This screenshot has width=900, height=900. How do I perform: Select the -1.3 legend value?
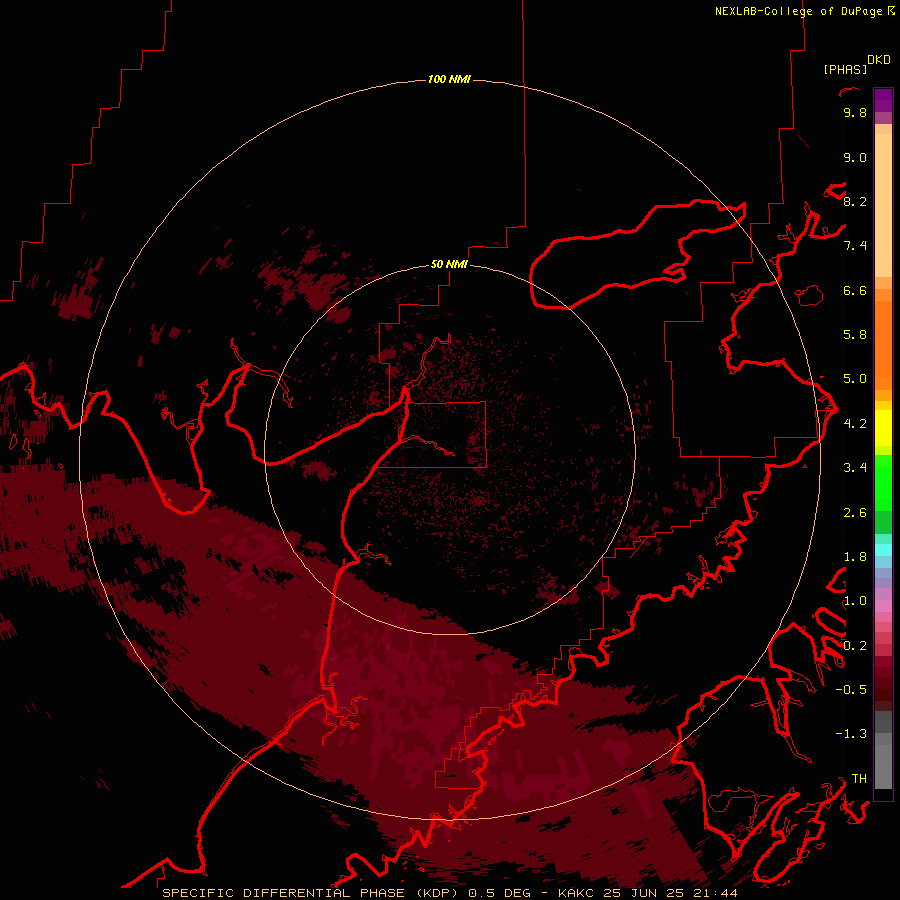coord(851,734)
